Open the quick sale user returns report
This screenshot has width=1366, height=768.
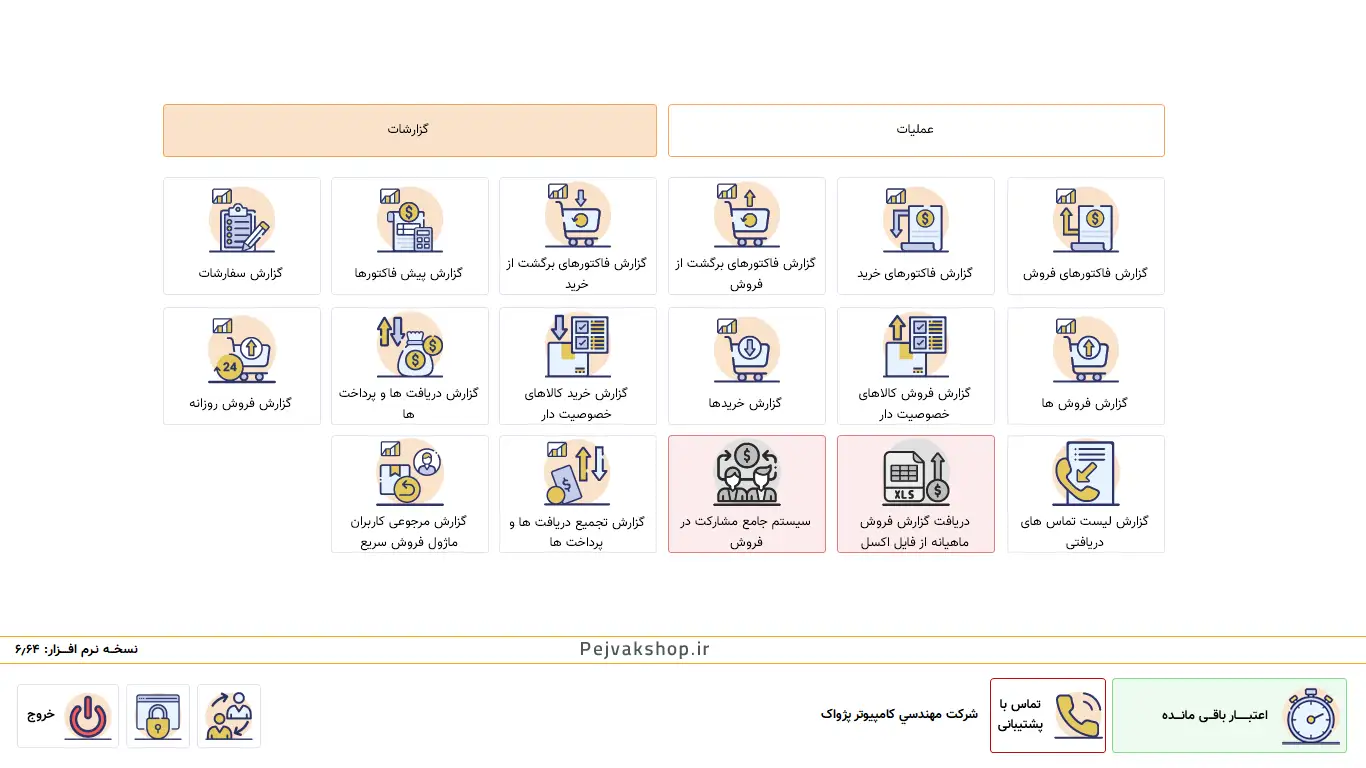click(409, 494)
